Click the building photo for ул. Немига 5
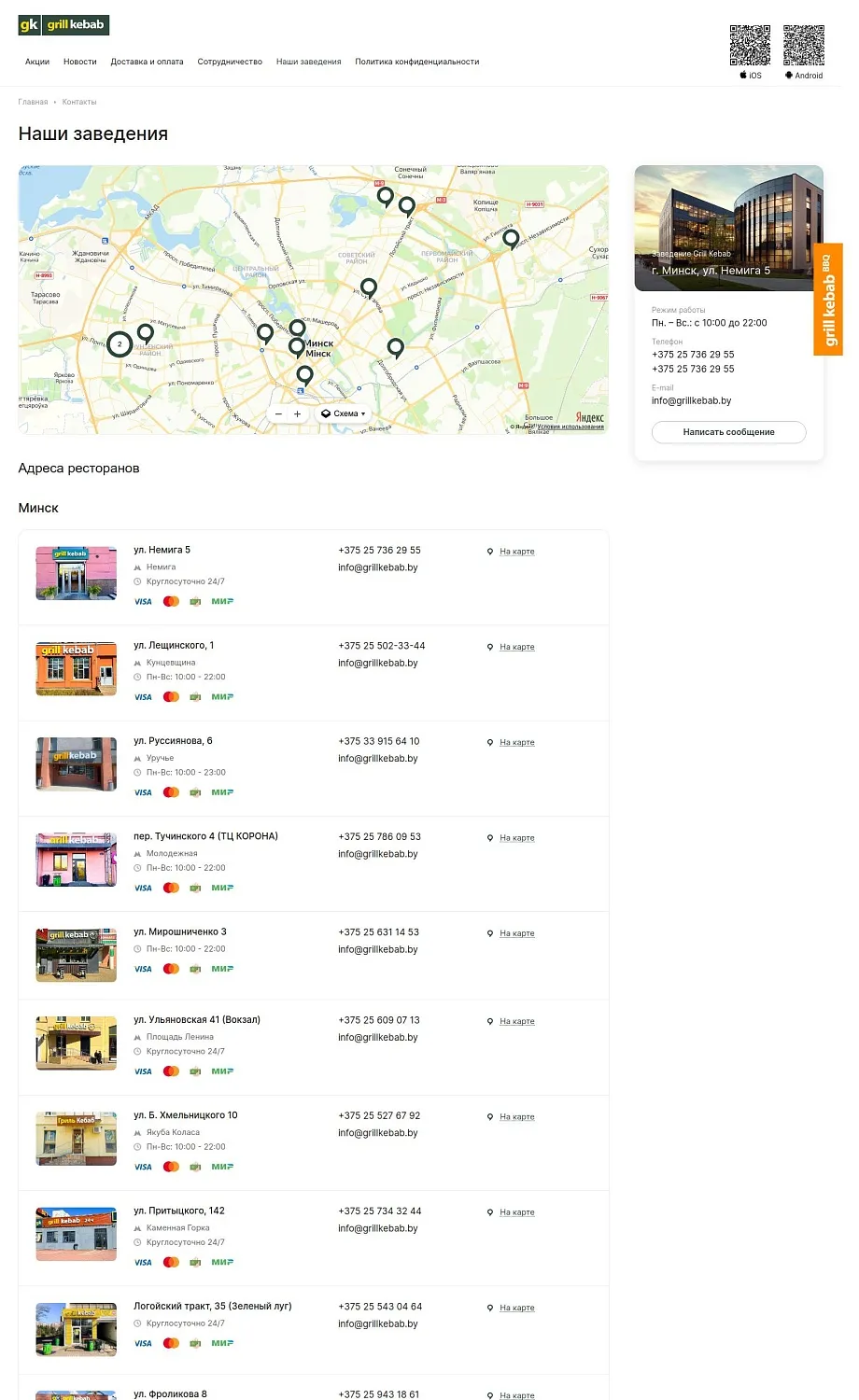859x1400 pixels. (x=728, y=228)
